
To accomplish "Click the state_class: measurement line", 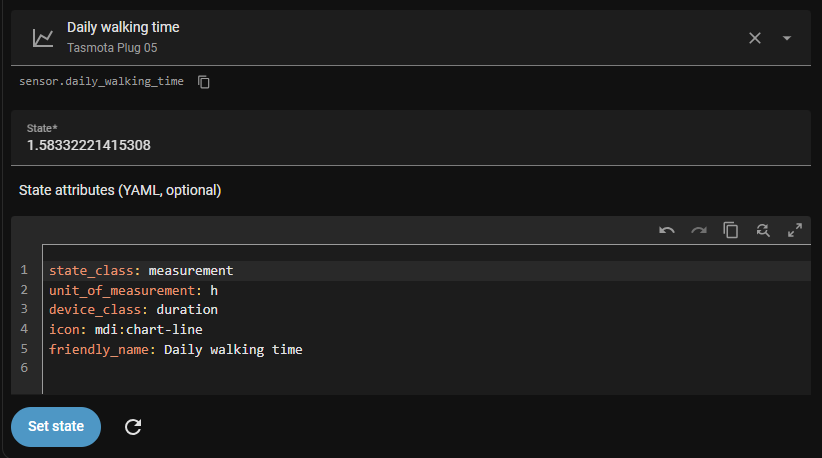I will [x=141, y=271].
